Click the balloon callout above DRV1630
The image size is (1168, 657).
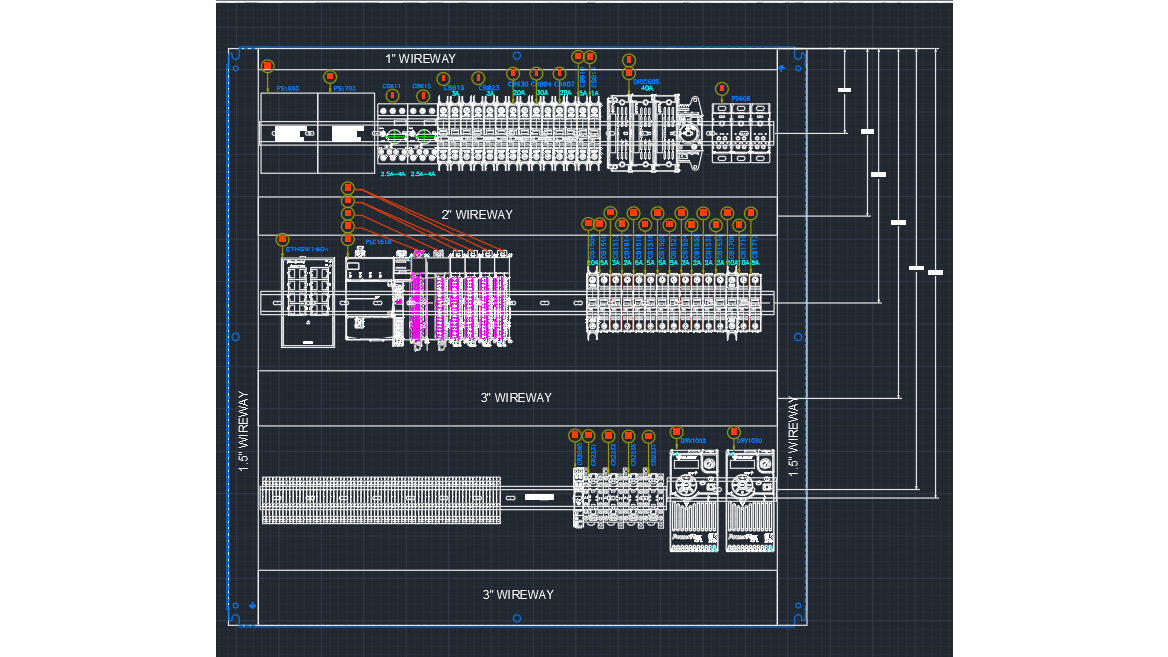(733, 432)
